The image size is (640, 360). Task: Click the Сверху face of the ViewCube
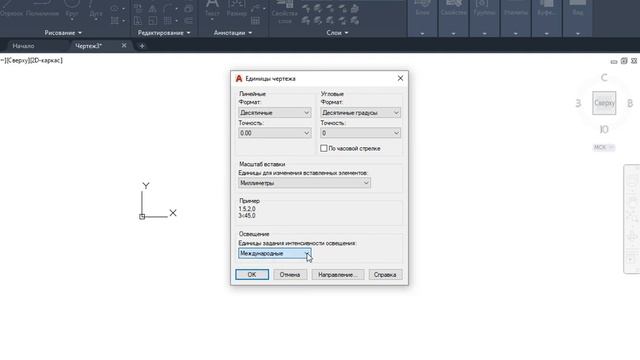click(604, 103)
